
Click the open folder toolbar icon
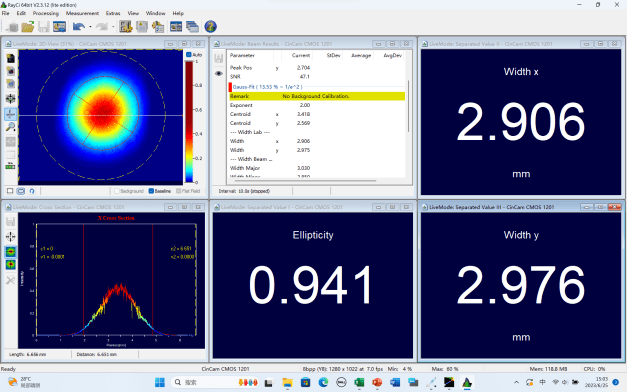click(28, 27)
